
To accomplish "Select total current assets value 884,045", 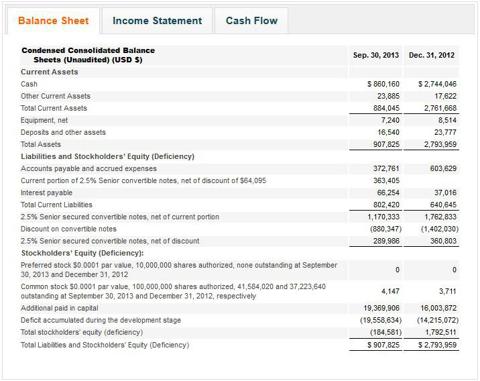I will coord(386,108).
